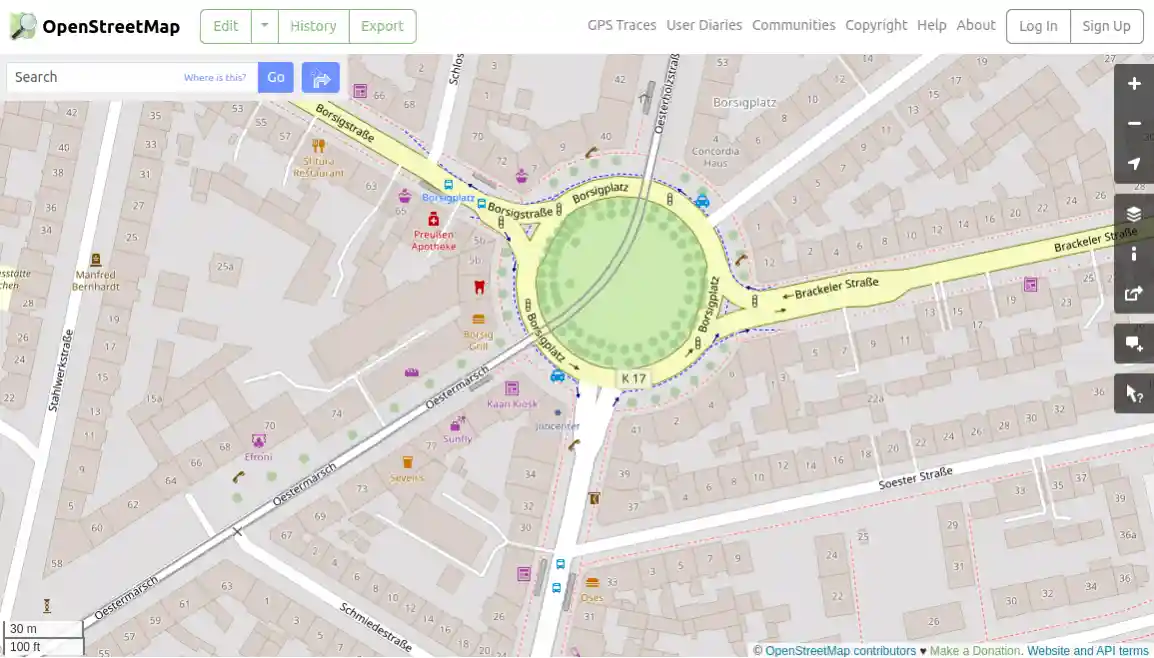Share the current map view
The image size is (1154, 658).
[1133, 293]
